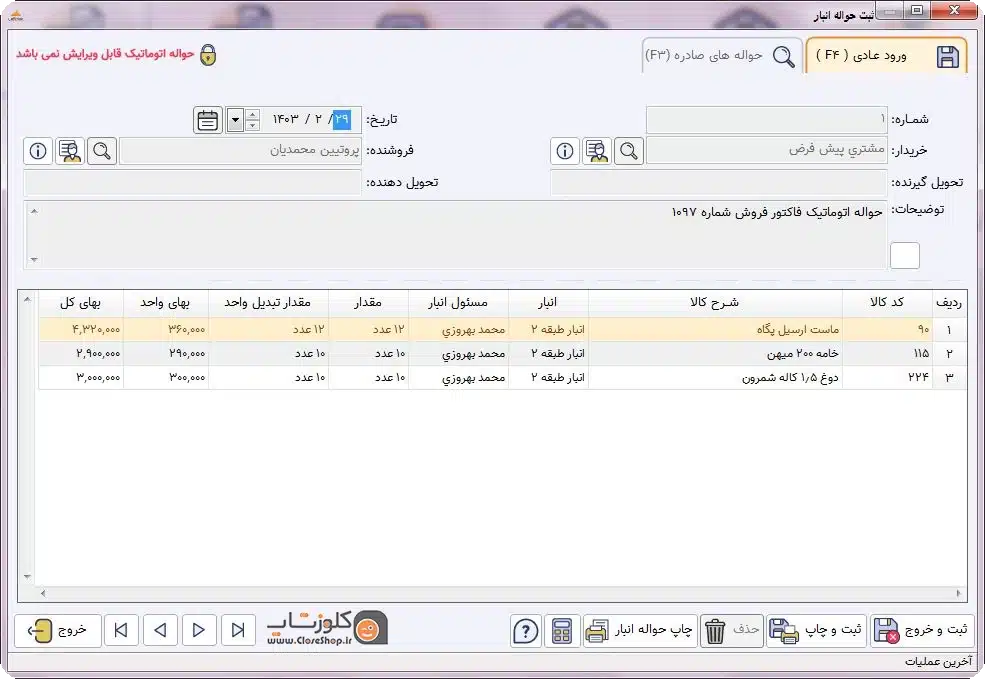Click the آخرین عملیات status bar text
985x679 pixels.
point(938,662)
